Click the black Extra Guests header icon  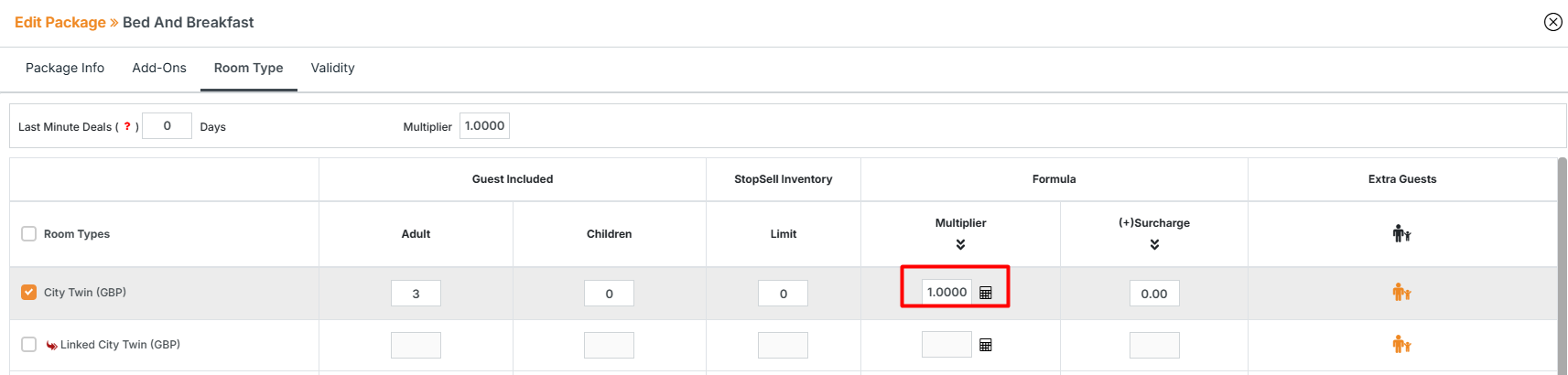[1401, 234]
